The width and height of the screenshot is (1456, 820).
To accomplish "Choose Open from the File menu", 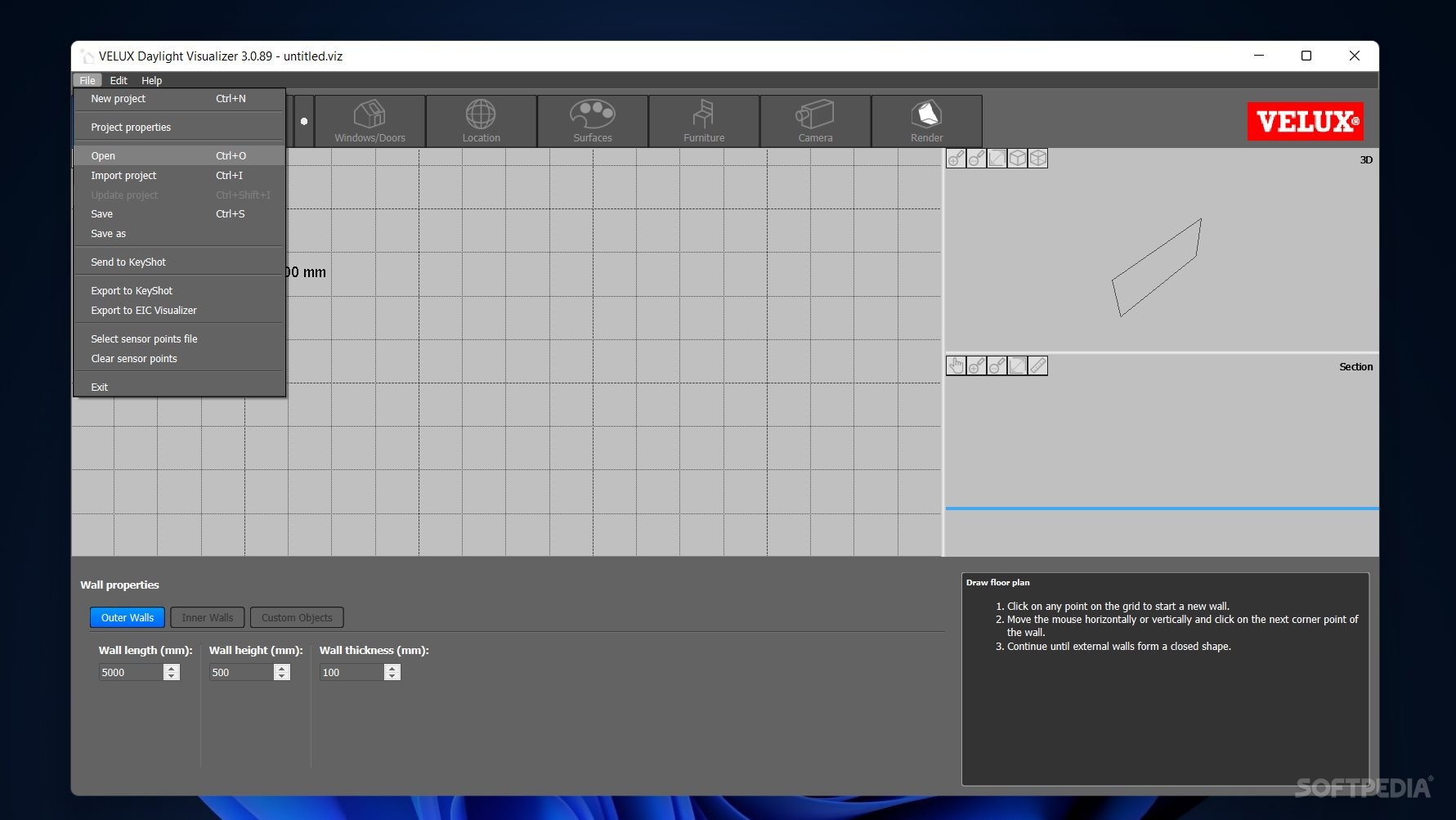I will [179, 155].
